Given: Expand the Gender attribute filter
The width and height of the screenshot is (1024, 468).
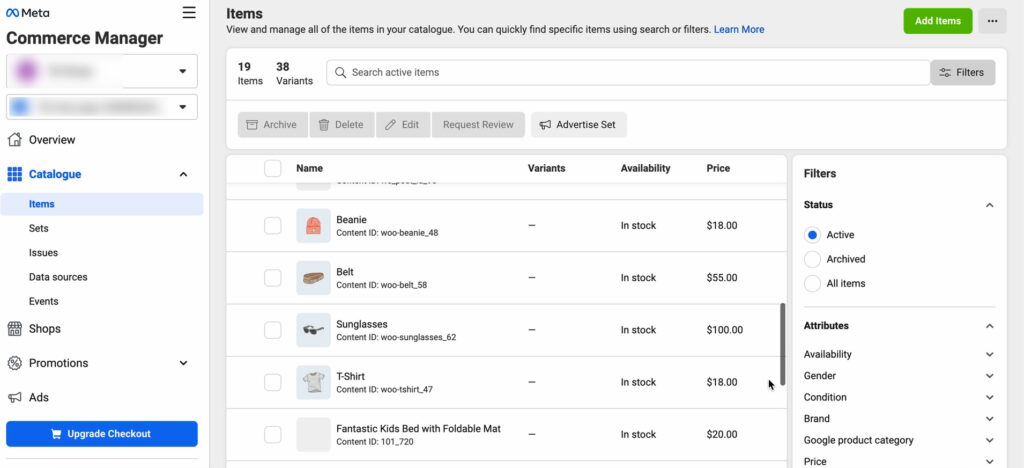Looking at the screenshot, I should [x=989, y=376].
